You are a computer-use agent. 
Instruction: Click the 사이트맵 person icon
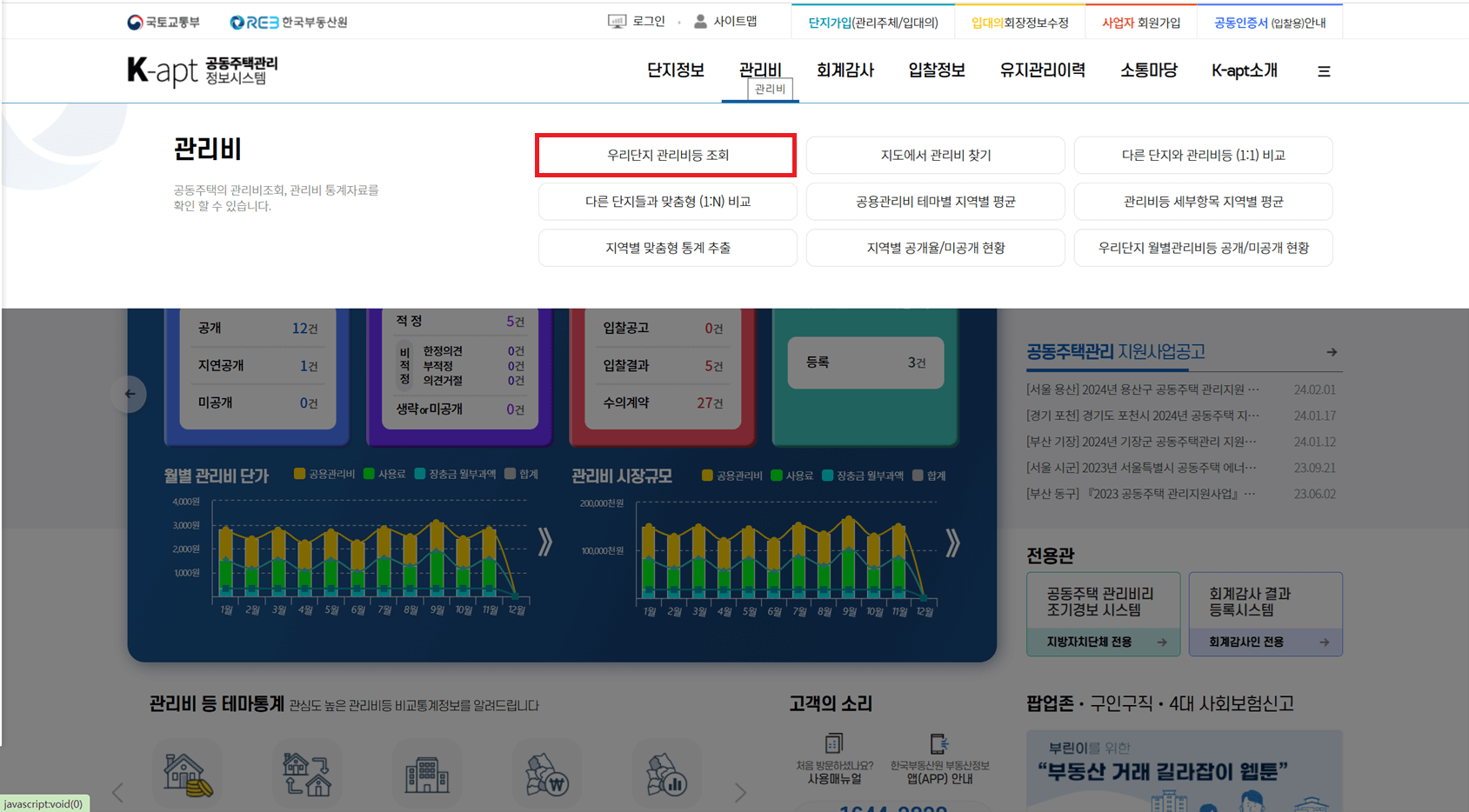click(700, 20)
